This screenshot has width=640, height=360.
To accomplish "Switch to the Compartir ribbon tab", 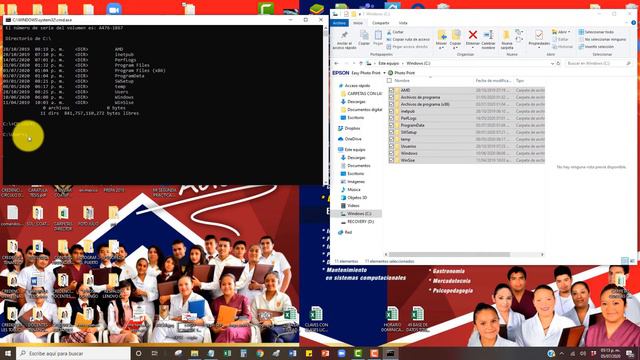I will tap(380, 23).
